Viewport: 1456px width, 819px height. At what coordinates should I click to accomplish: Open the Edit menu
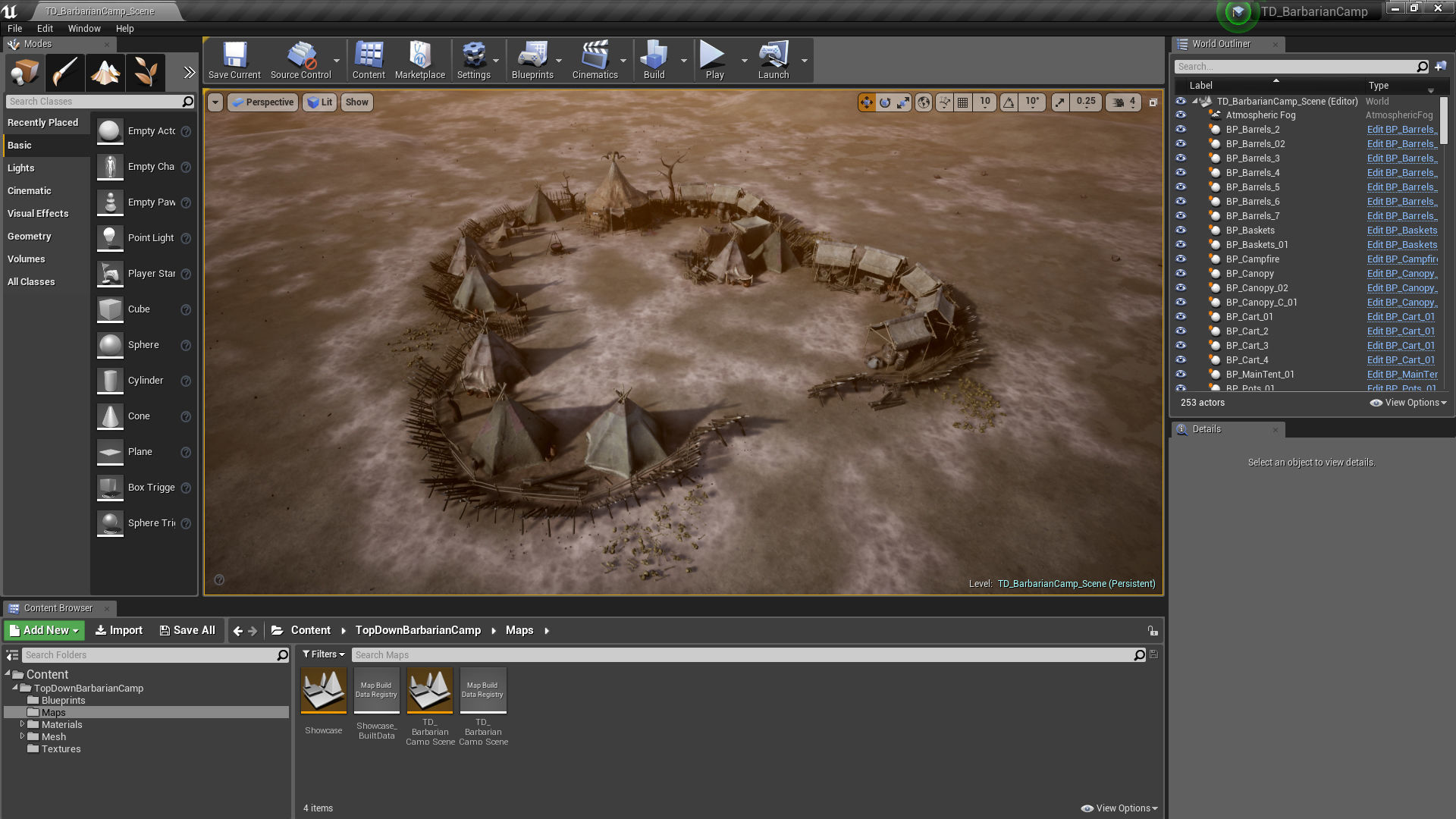(x=45, y=29)
